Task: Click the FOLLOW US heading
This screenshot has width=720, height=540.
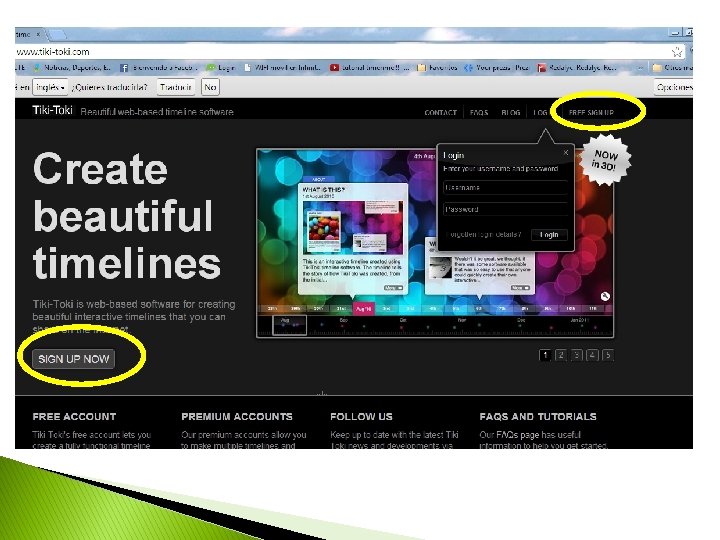Action: click(x=361, y=416)
